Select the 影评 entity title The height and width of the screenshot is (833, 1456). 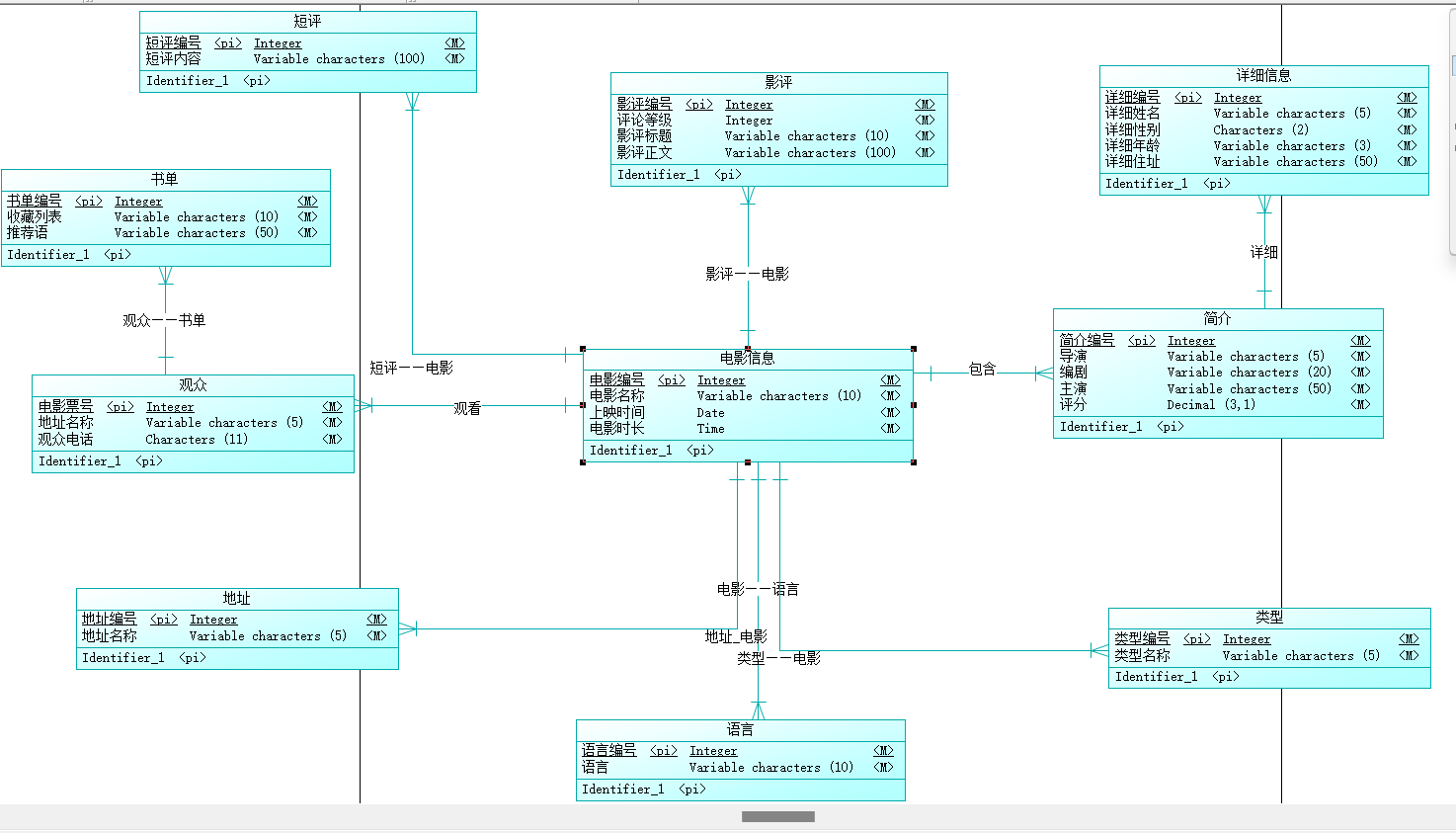pos(778,82)
